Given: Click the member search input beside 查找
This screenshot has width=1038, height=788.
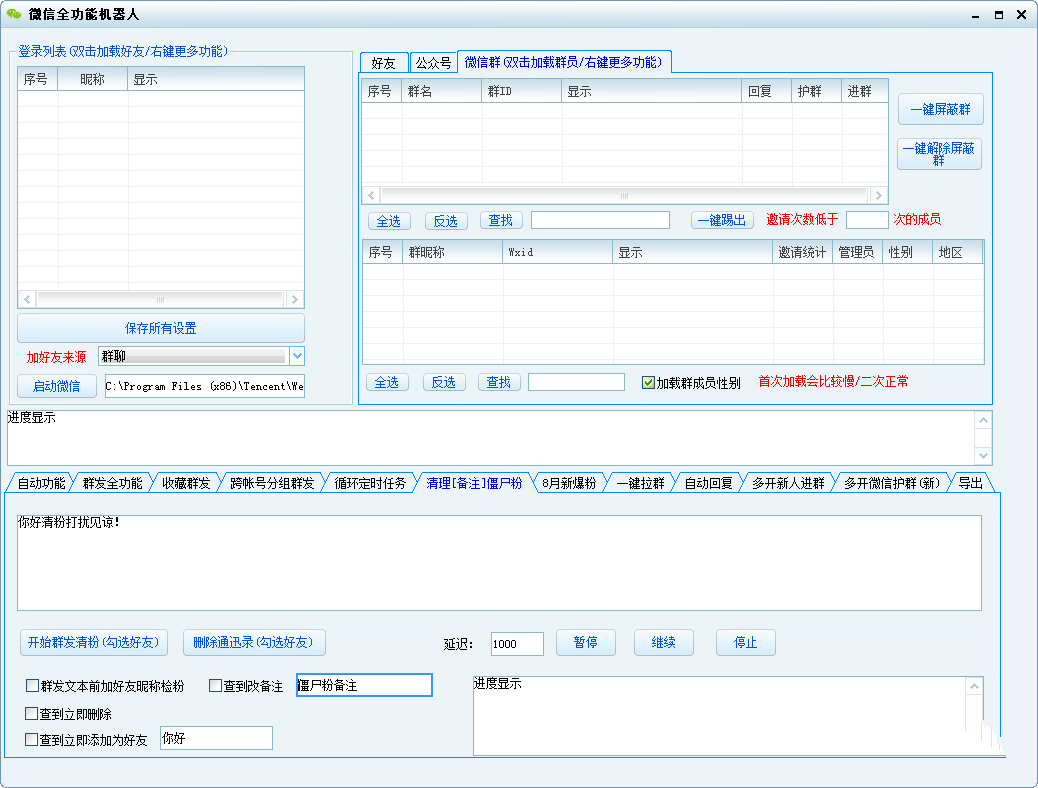Looking at the screenshot, I should tap(576, 382).
